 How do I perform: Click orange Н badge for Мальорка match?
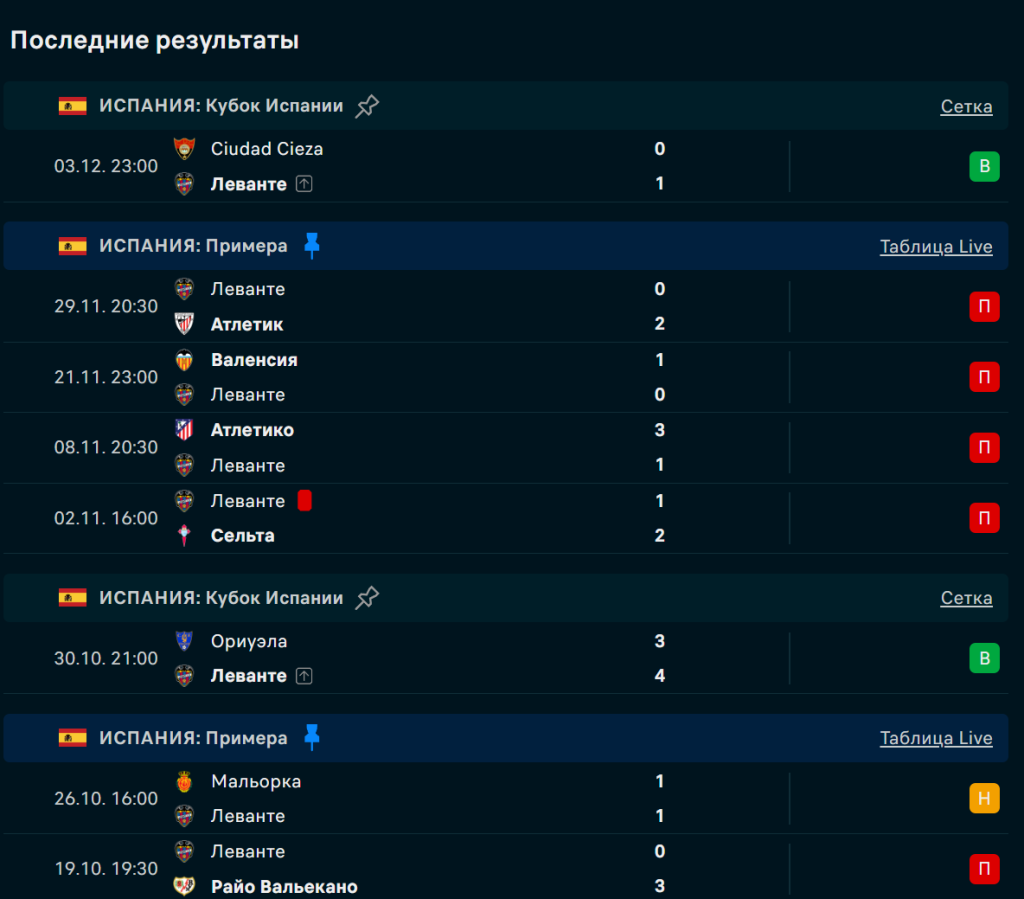[x=984, y=798]
